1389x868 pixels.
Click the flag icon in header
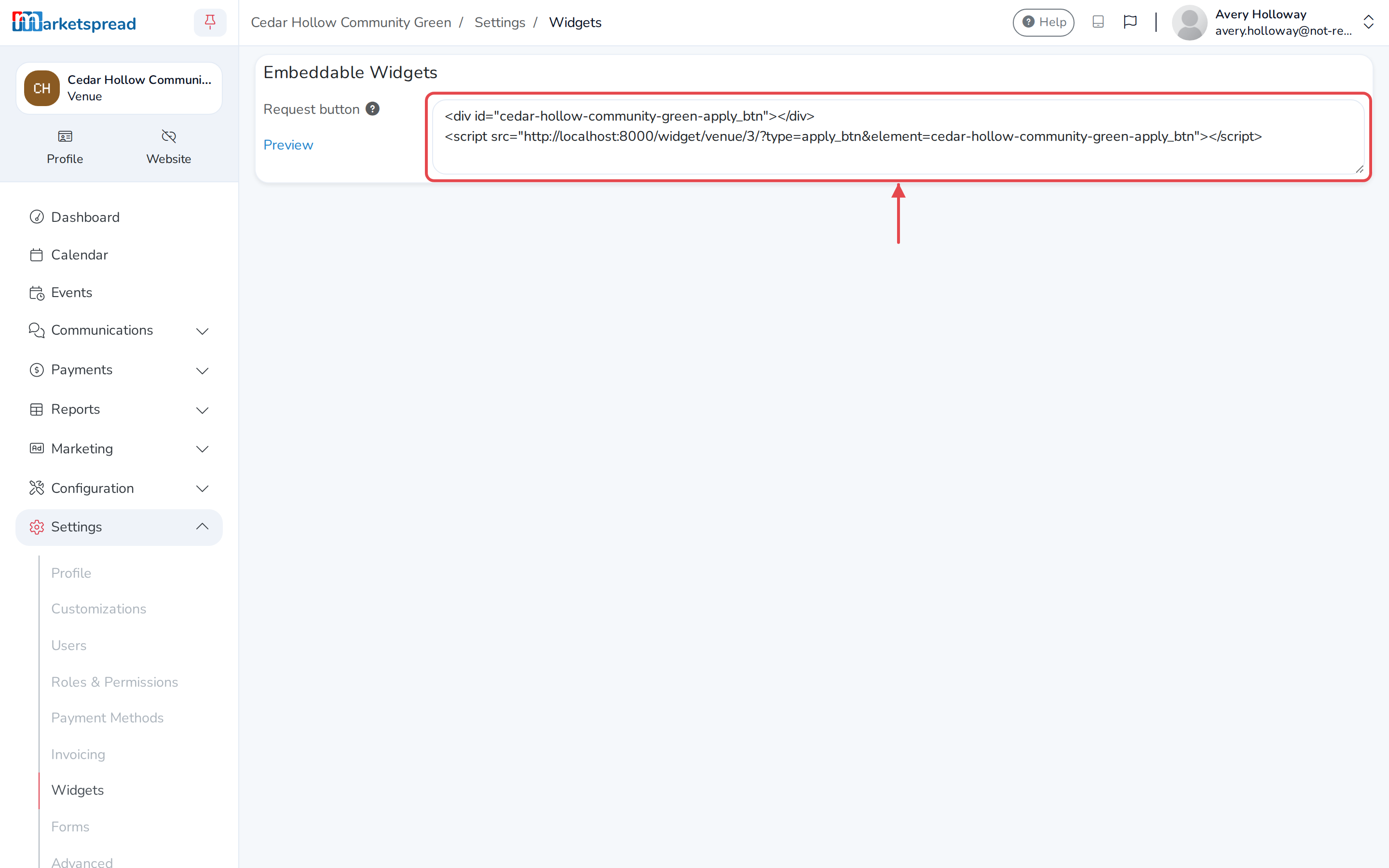tap(1130, 22)
